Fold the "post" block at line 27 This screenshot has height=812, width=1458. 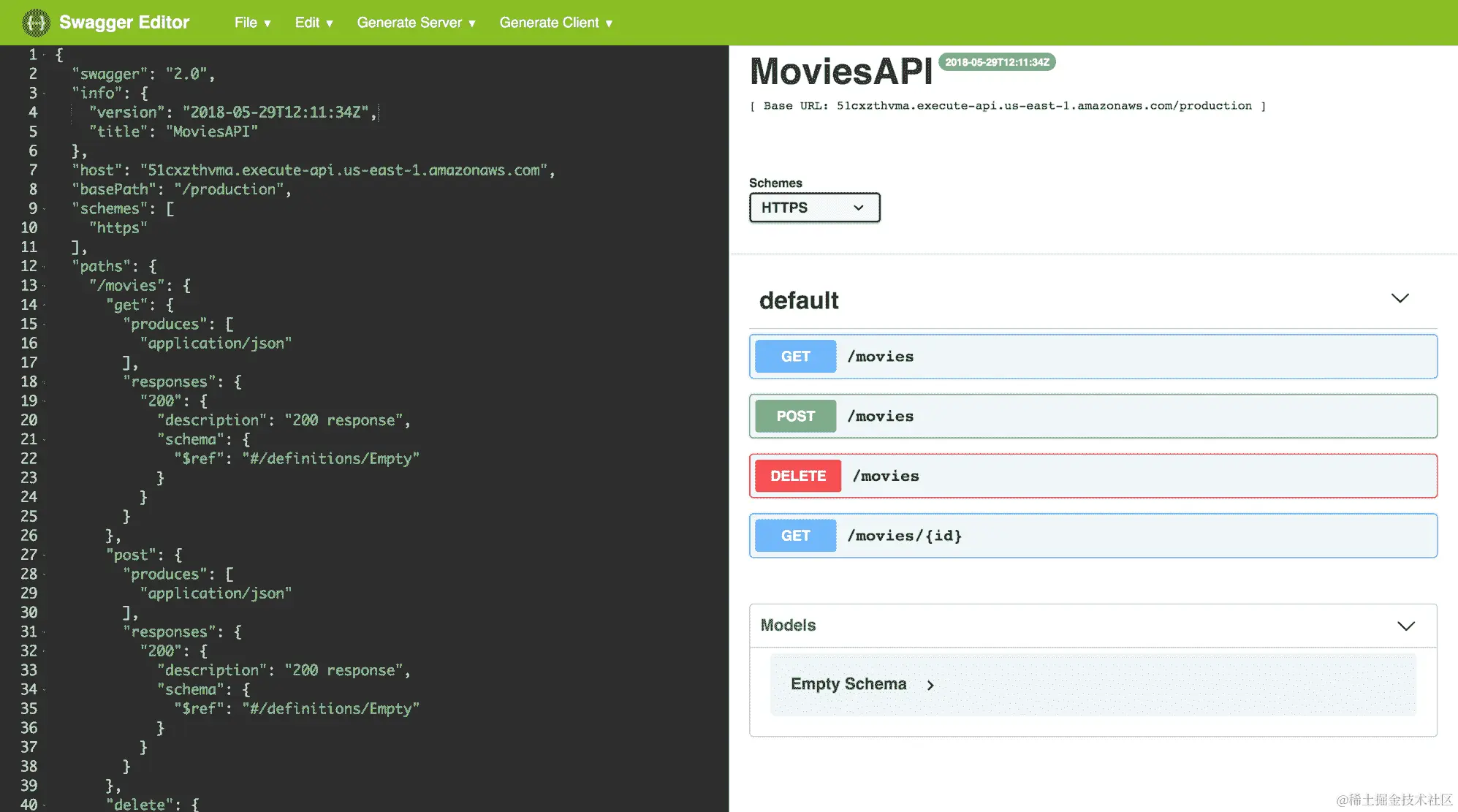(45, 555)
